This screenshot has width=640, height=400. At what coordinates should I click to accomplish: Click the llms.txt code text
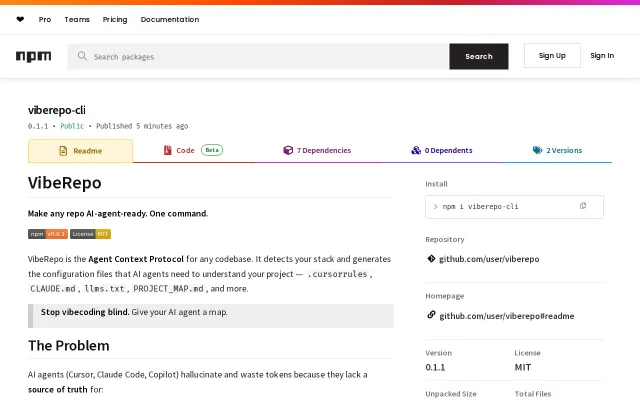tap(104, 289)
